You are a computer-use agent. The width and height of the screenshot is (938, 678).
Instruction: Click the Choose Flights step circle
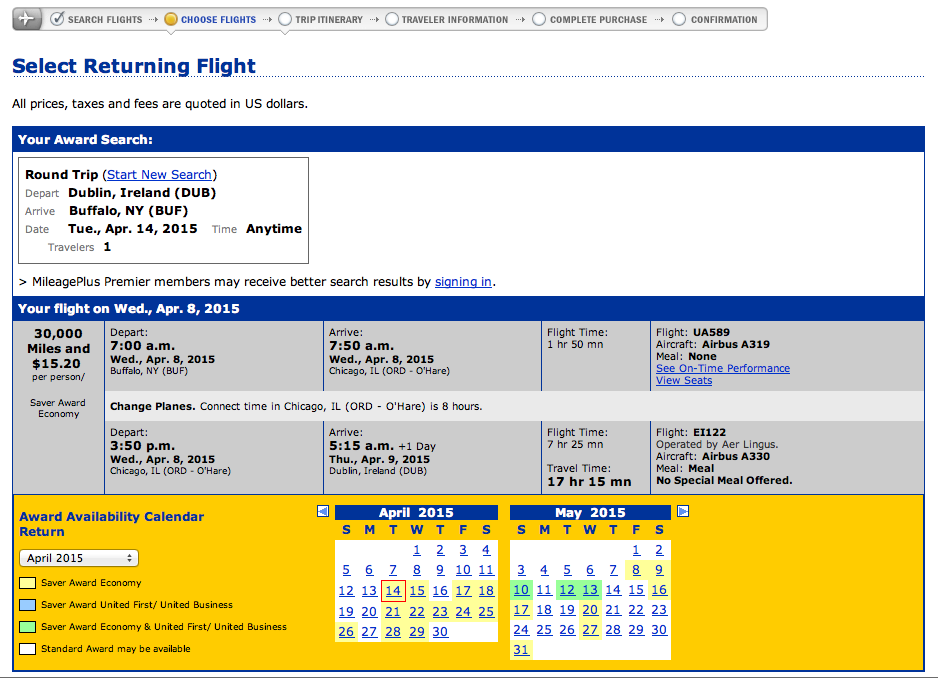click(171, 19)
